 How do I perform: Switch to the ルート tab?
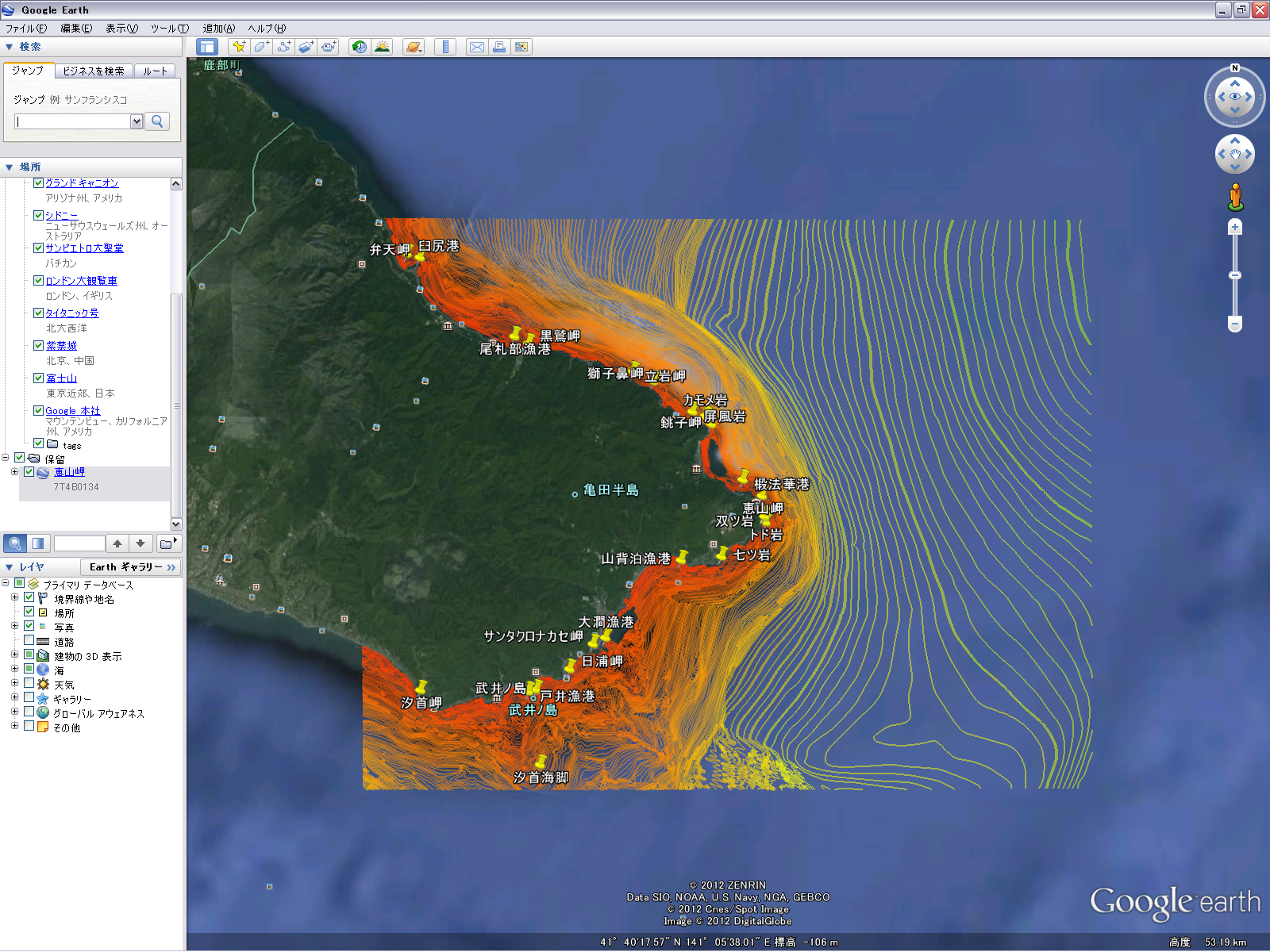[156, 71]
